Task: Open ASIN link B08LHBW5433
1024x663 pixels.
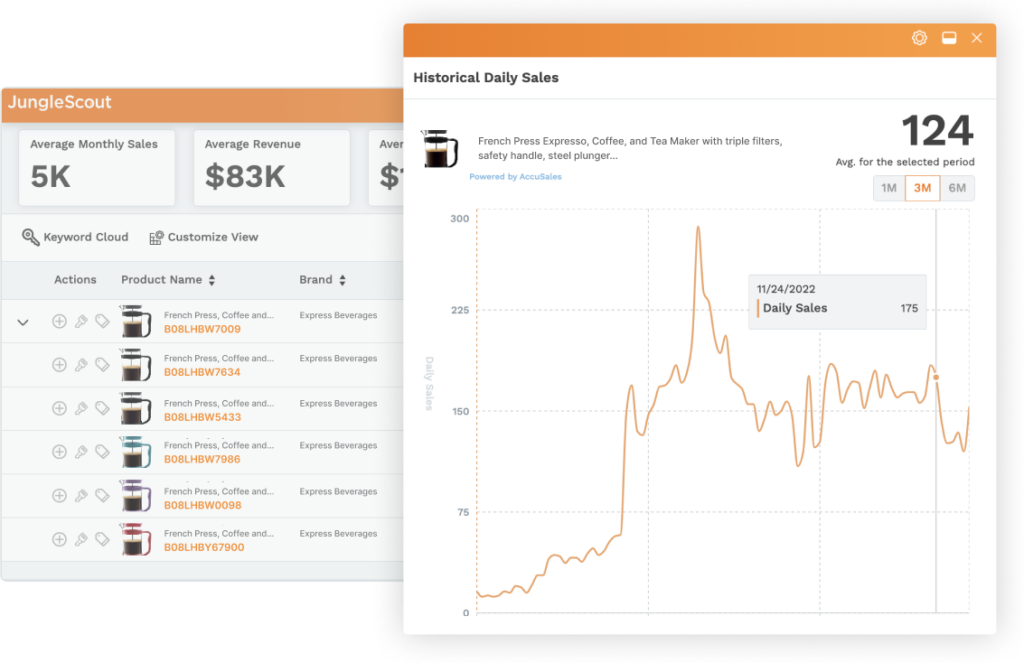Action: coord(202,417)
